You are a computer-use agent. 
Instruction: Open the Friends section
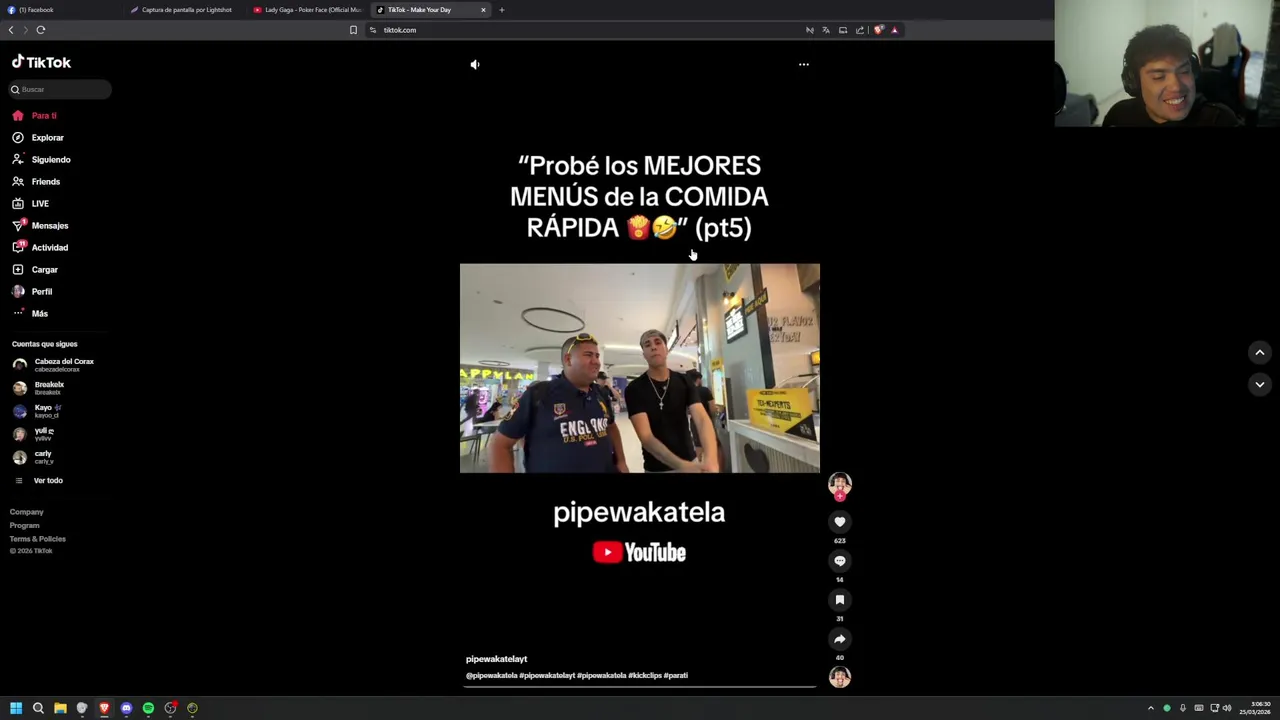coord(36,182)
